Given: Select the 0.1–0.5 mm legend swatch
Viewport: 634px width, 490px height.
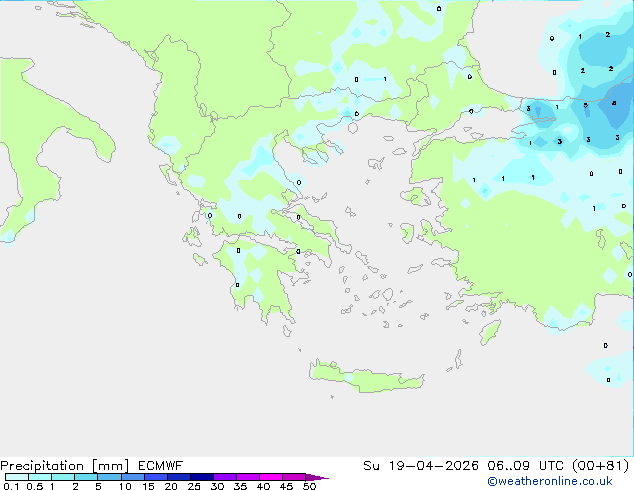Looking at the screenshot, I should tap(17, 477).
